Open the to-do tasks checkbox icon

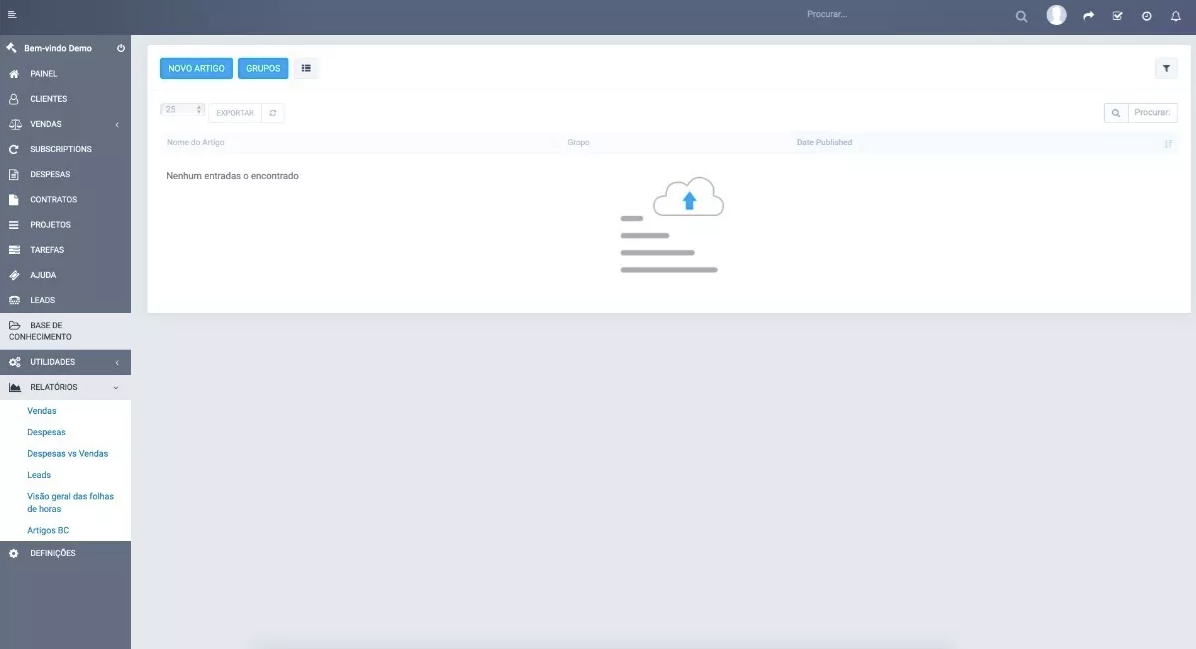[x=1117, y=15]
